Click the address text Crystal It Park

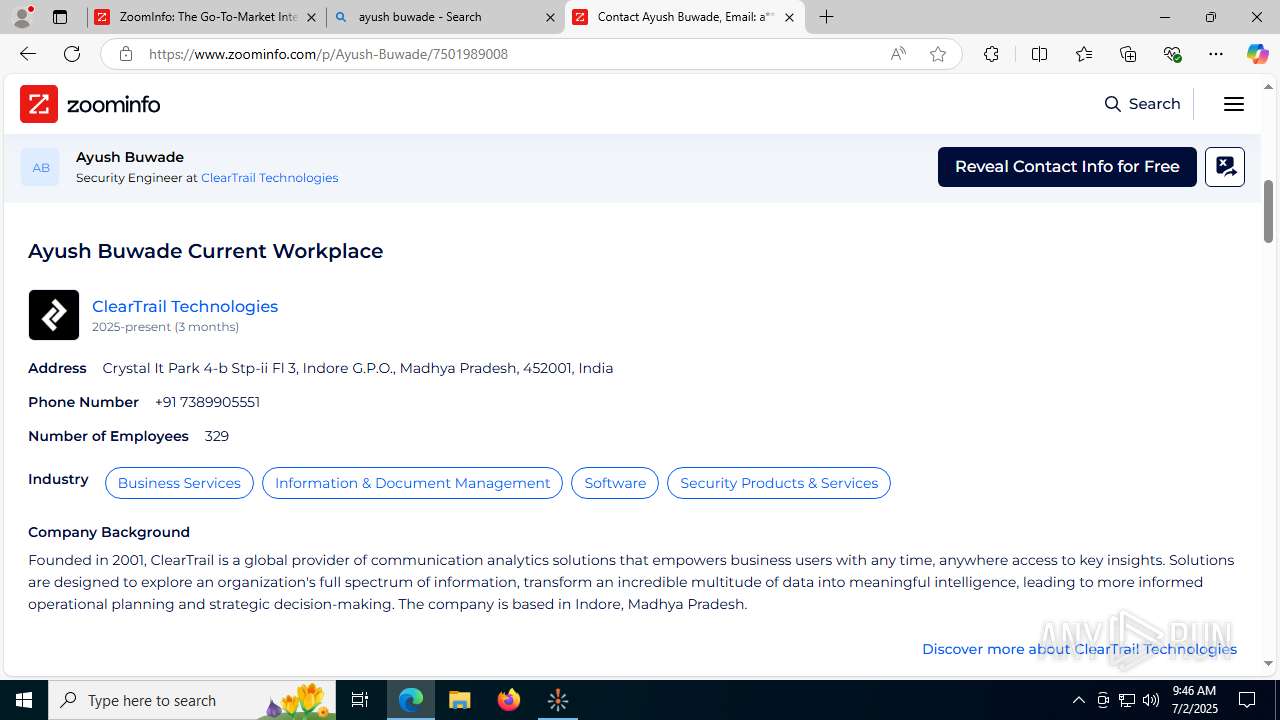coord(358,368)
